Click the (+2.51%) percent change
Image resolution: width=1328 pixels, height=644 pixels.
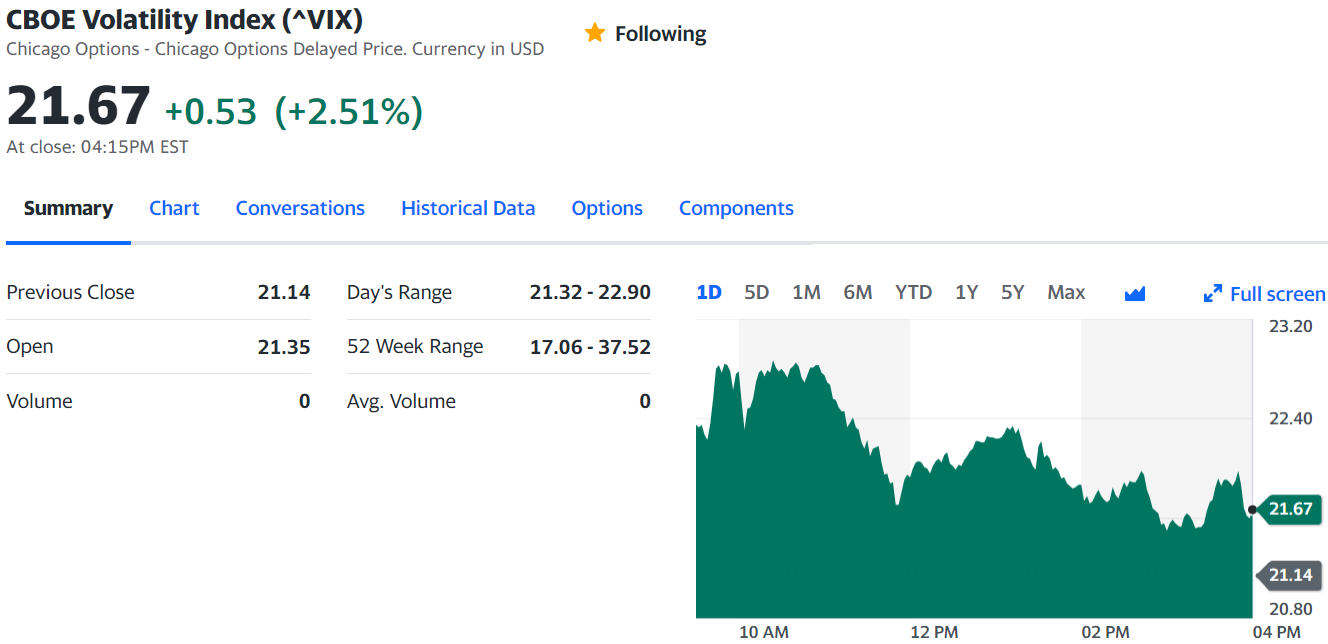pyautogui.click(x=348, y=112)
